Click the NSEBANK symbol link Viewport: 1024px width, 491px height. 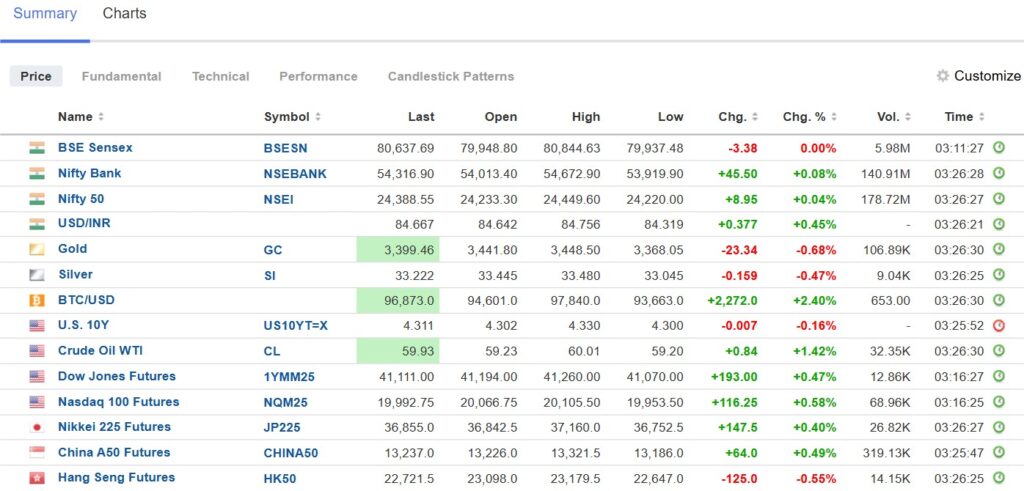pyautogui.click(x=295, y=174)
